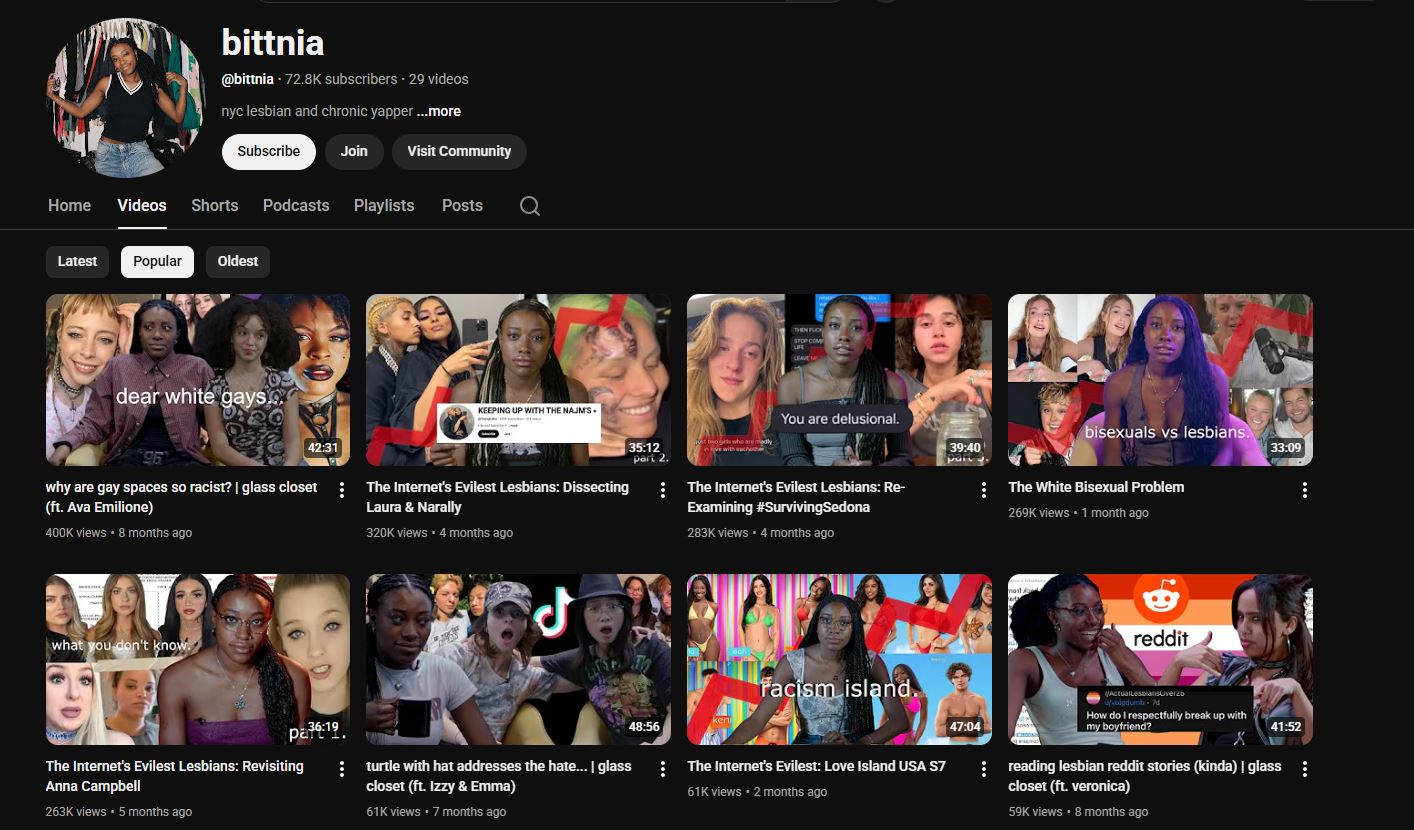The width and height of the screenshot is (1414, 830).
Task: Open menu for 'Love Island USA S7' video
Action: (984, 769)
